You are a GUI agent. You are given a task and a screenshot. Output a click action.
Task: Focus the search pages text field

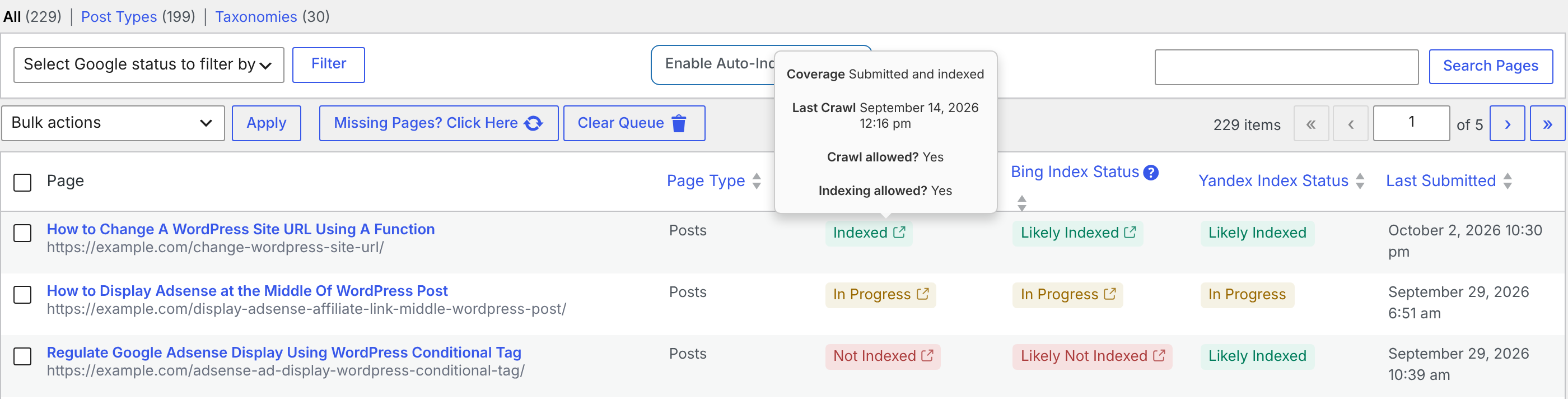pyautogui.click(x=1286, y=67)
